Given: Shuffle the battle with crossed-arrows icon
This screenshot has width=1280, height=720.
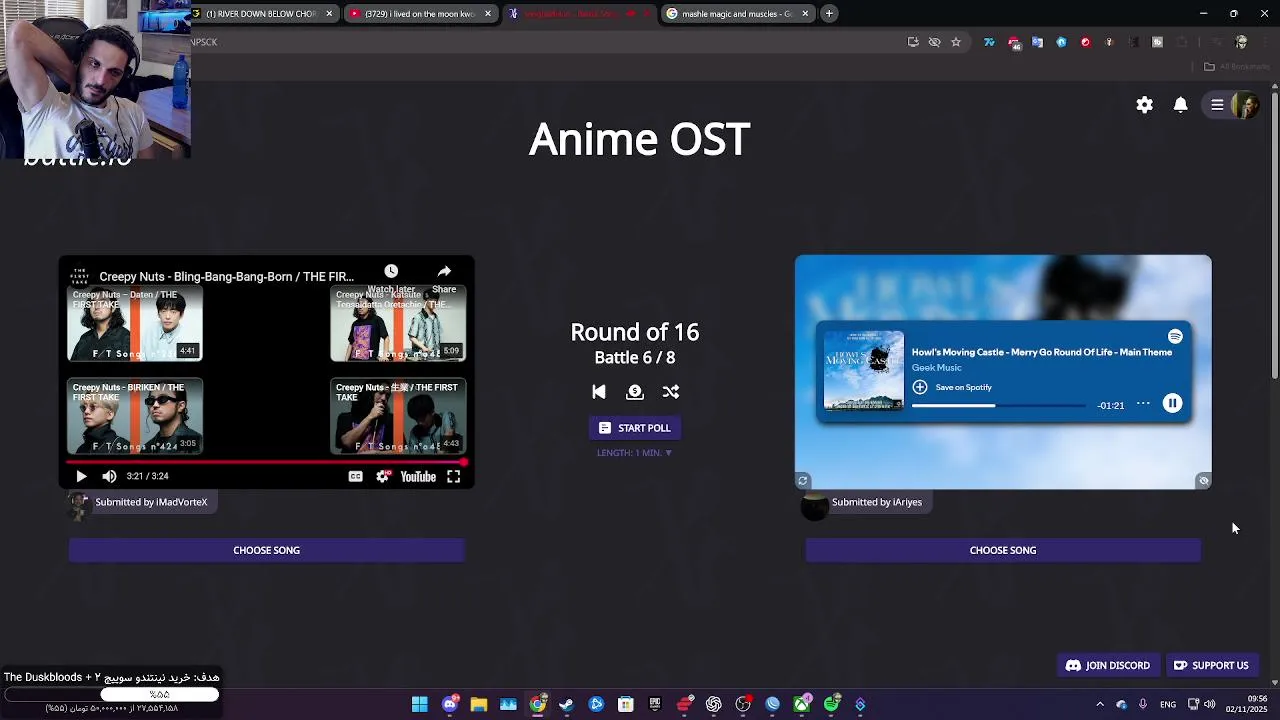Looking at the screenshot, I should pyautogui.click(x=671, y=392).
